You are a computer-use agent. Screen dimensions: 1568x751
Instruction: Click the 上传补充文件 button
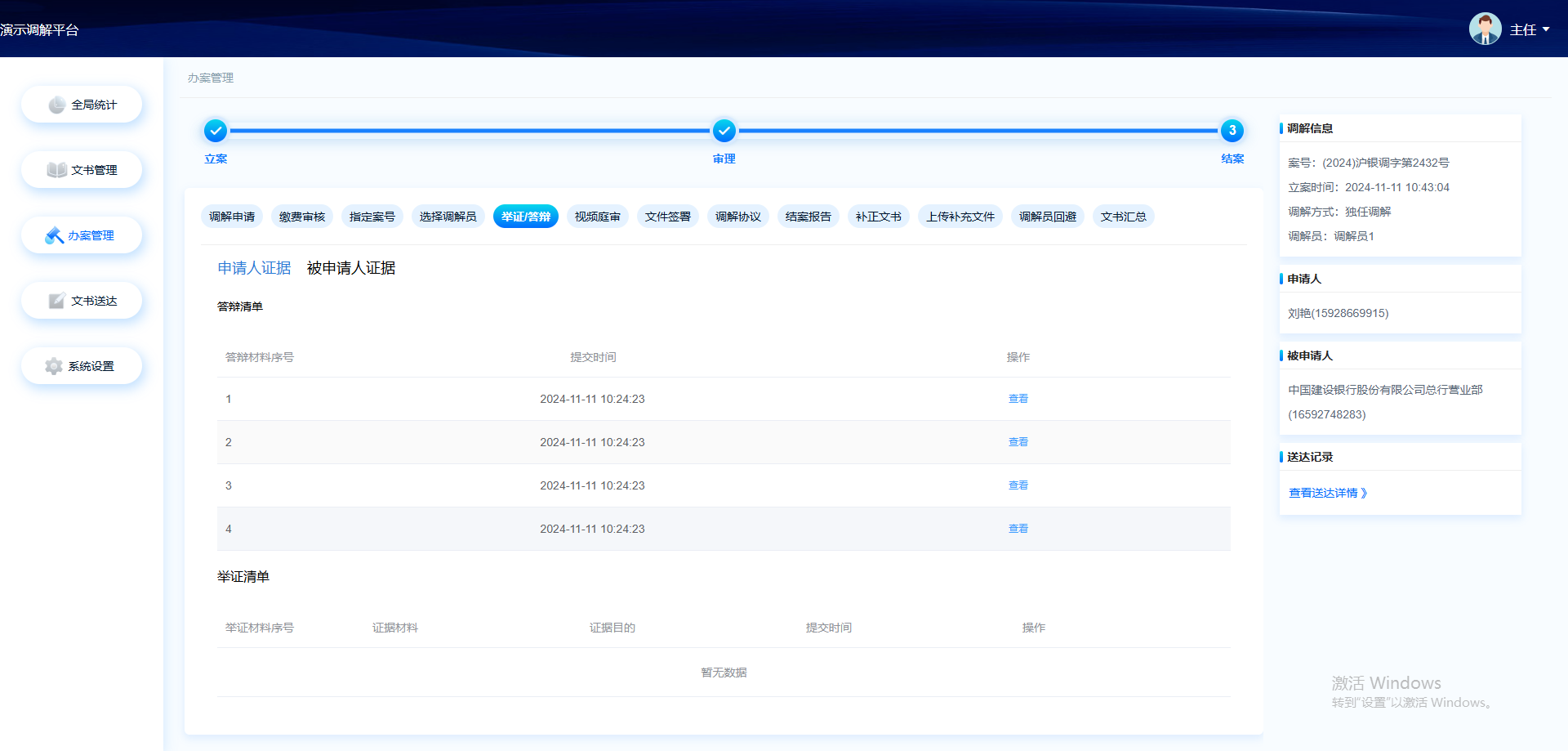[960, 217]
